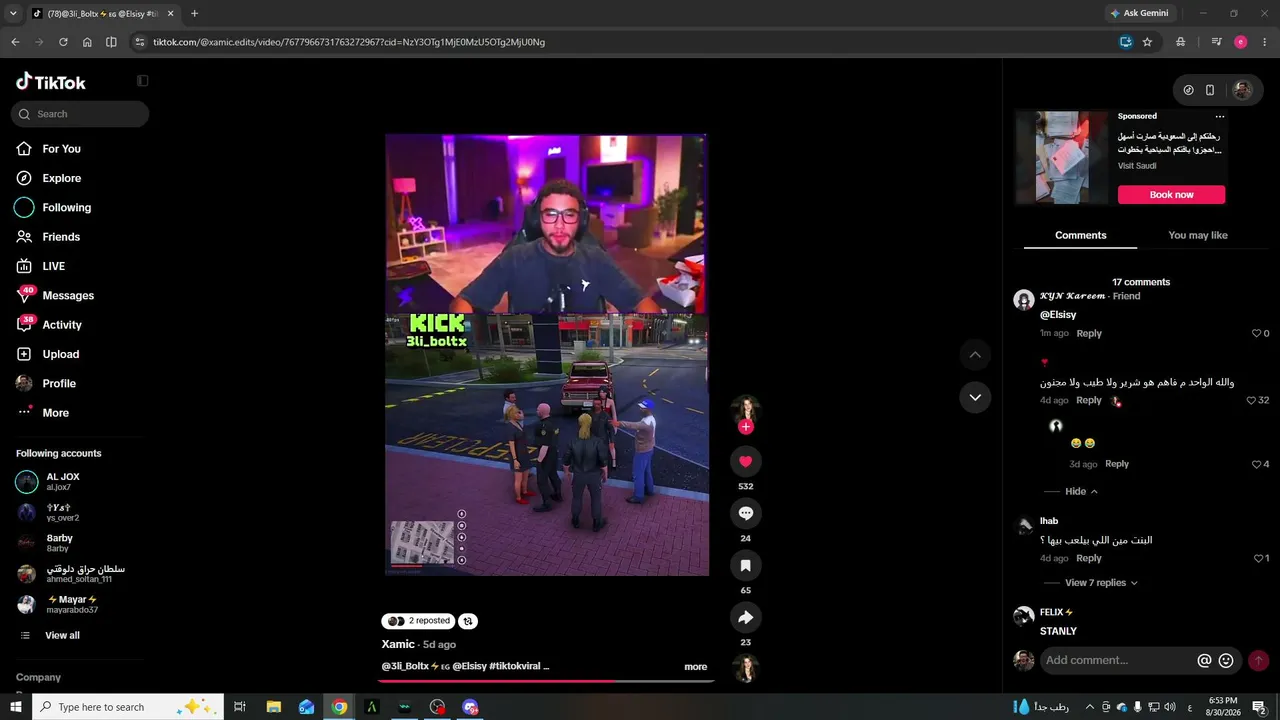Viewport: 1280px width, 720px height.
Task: Expand View 7 replies under Ihab
Action: click(x=1101, y=583)
